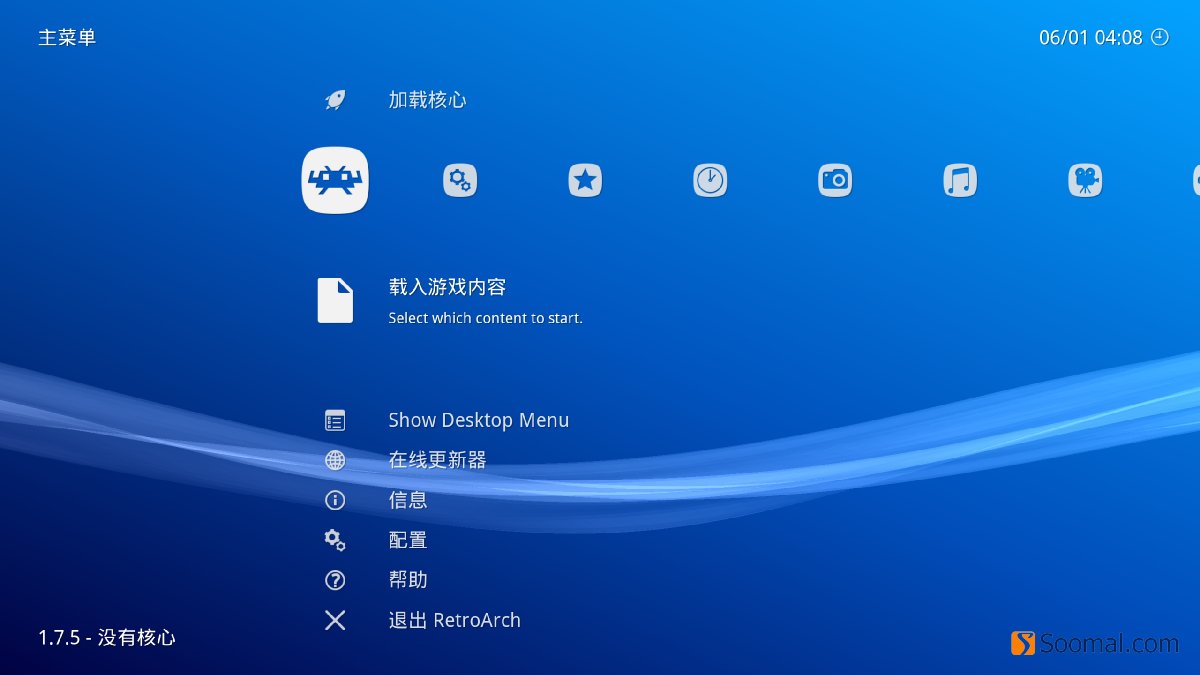The height and width of the screenshot is (675, 1200).
Task: Click the Help question mark icon
Action: [x=335, y=580]
